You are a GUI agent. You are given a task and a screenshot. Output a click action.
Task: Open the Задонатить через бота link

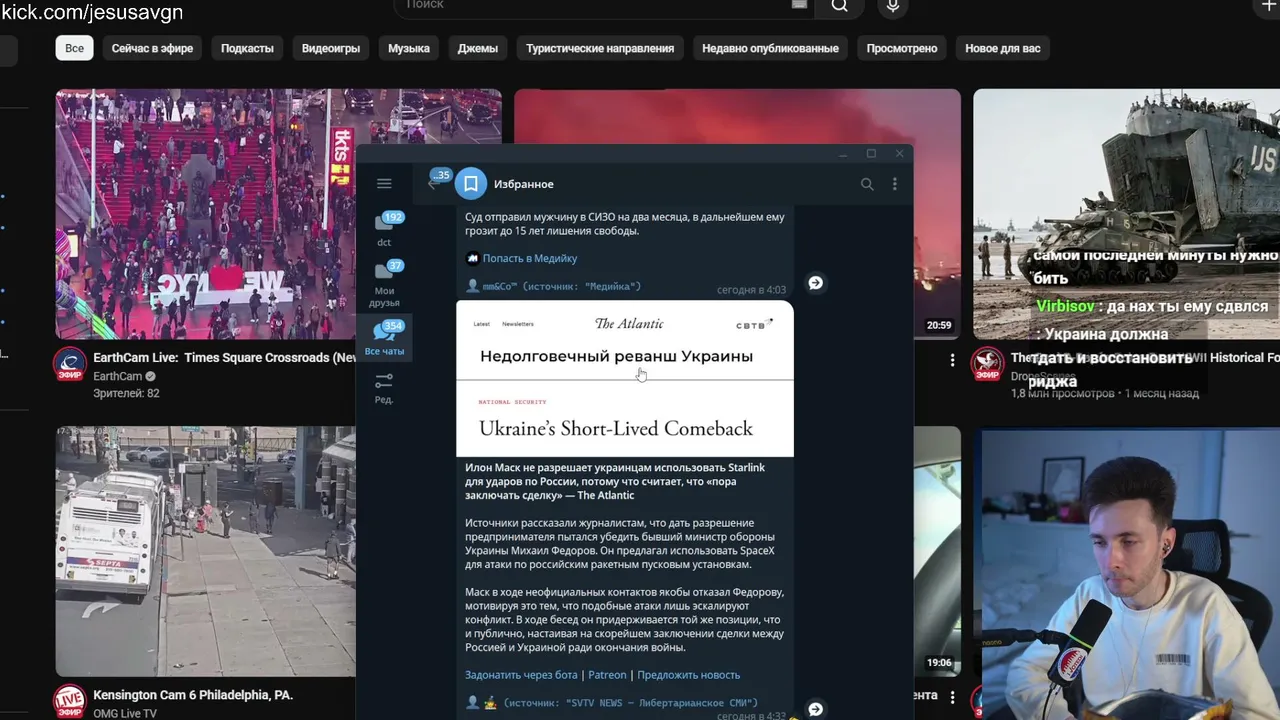(521, 675)
